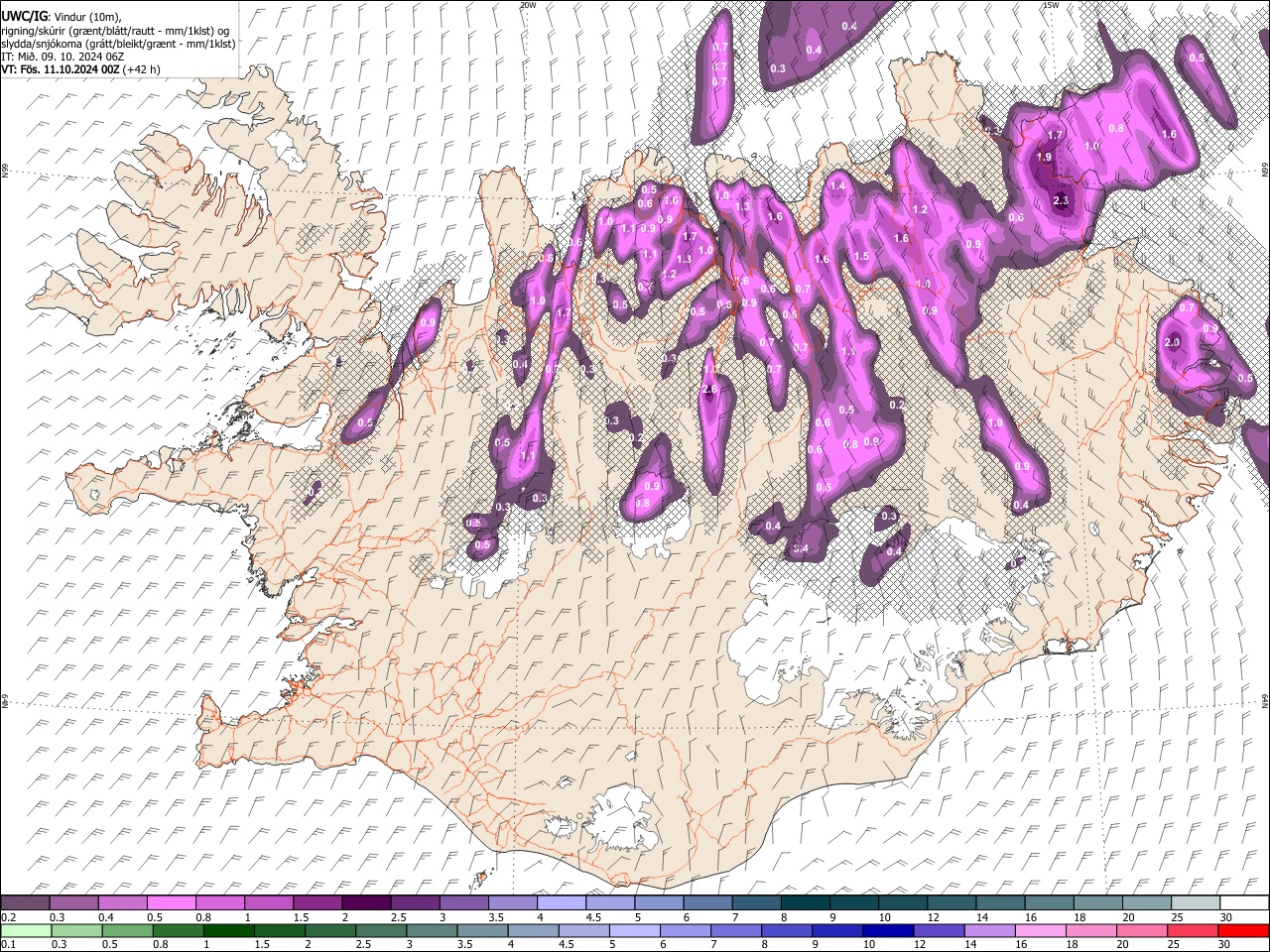Click the 0.1 label on the rain scale

pos(8,944)
